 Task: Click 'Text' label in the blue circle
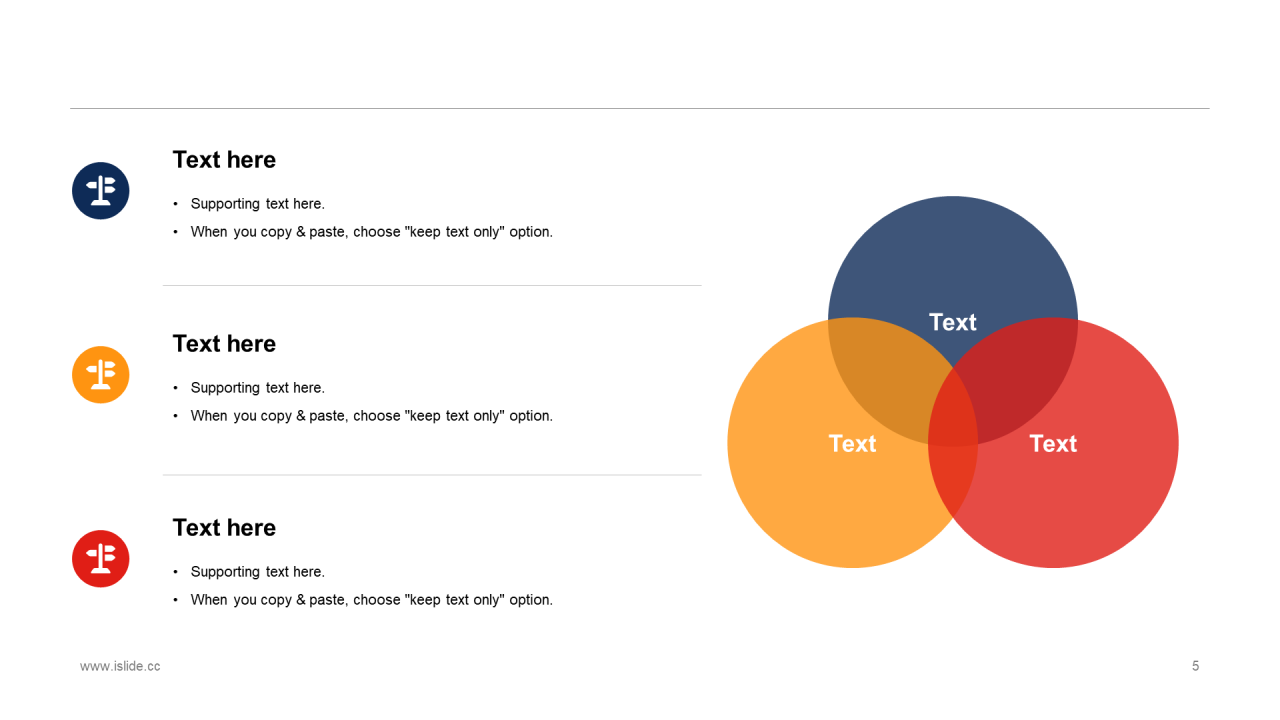pyautogui.click(x=953, y=322)
